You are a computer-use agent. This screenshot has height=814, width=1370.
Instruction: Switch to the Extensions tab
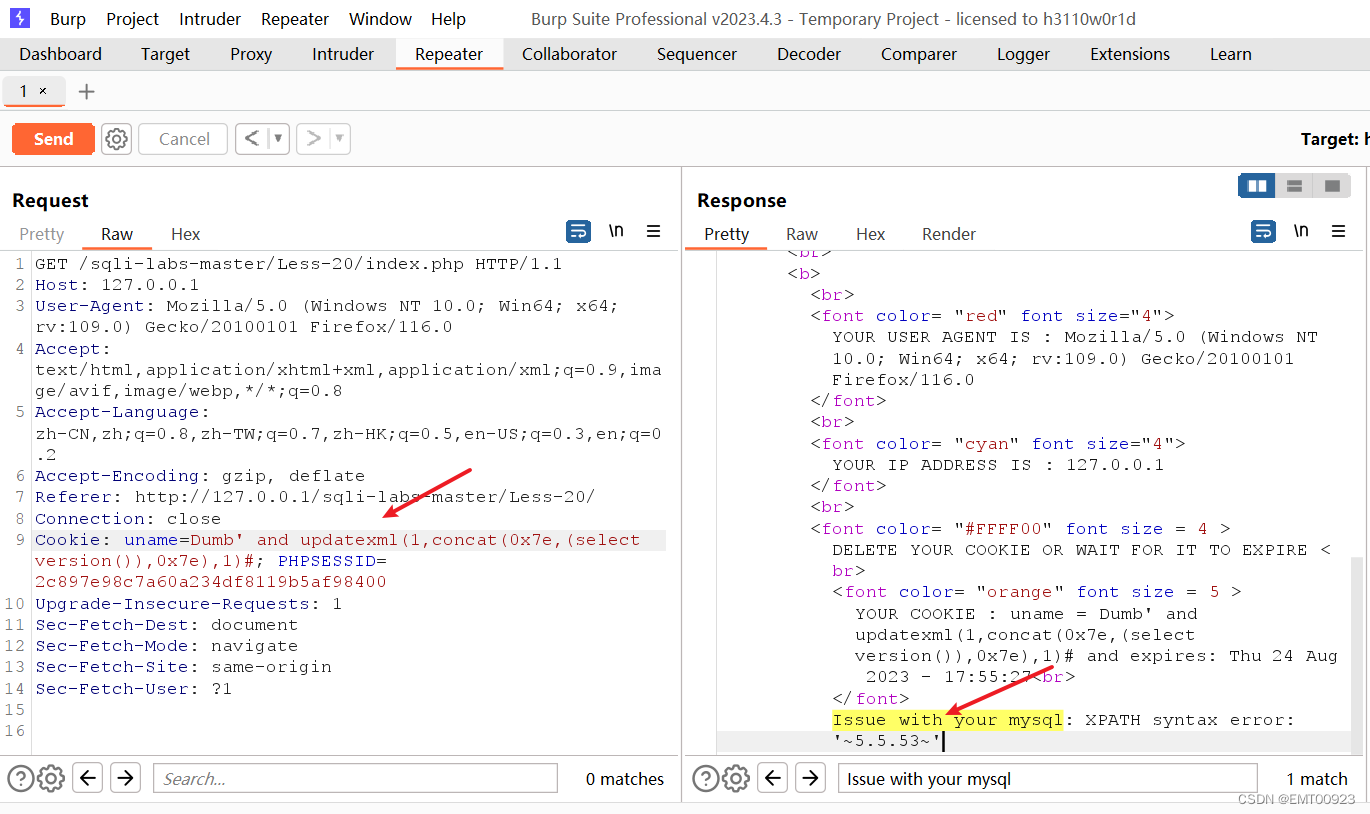(1130, 54)
